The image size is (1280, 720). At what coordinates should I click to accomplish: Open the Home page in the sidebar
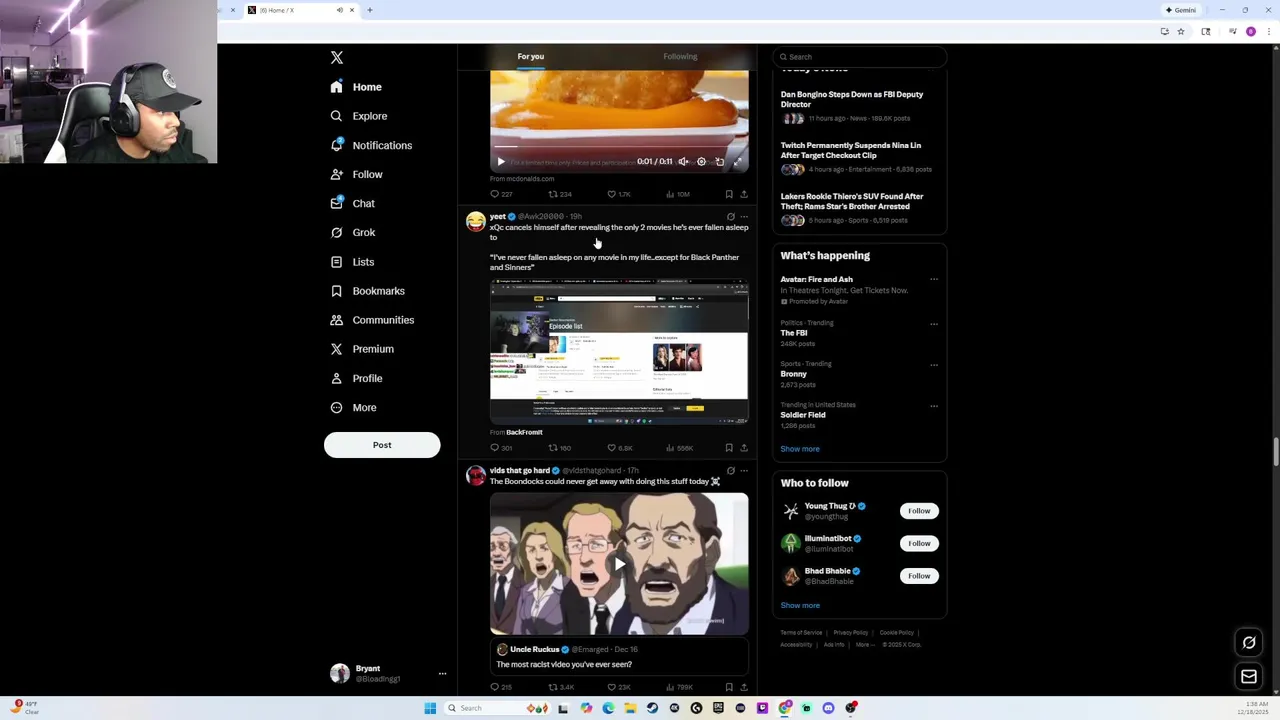(x=356, y=87)
